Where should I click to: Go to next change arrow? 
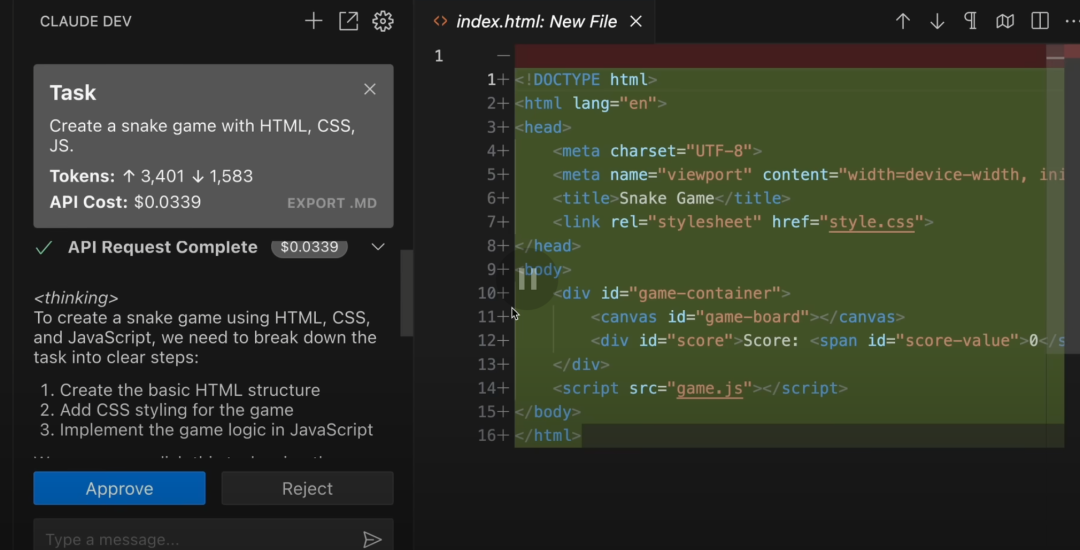(937, 21)
